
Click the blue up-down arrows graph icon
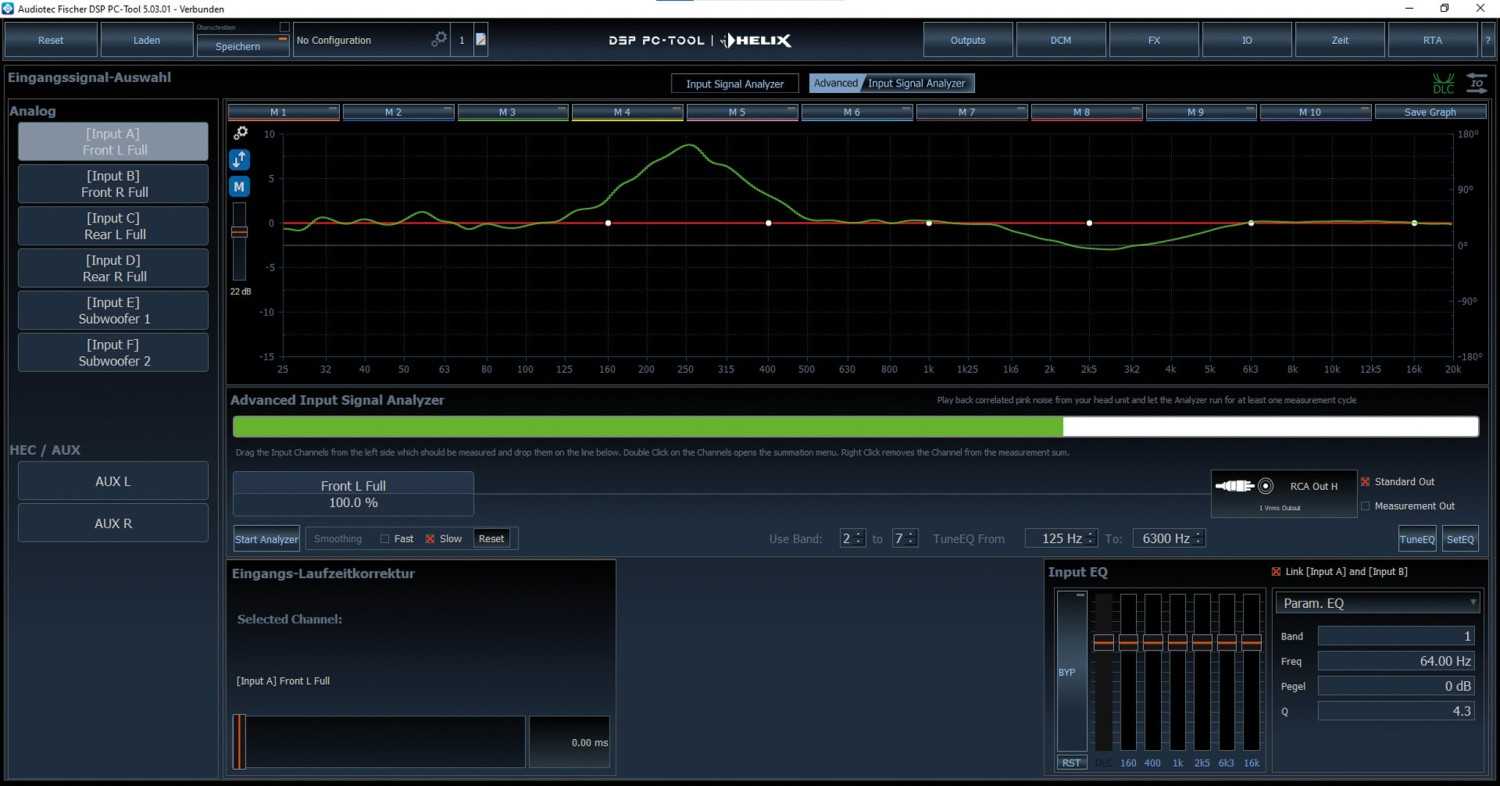click(x=240, y=160)
